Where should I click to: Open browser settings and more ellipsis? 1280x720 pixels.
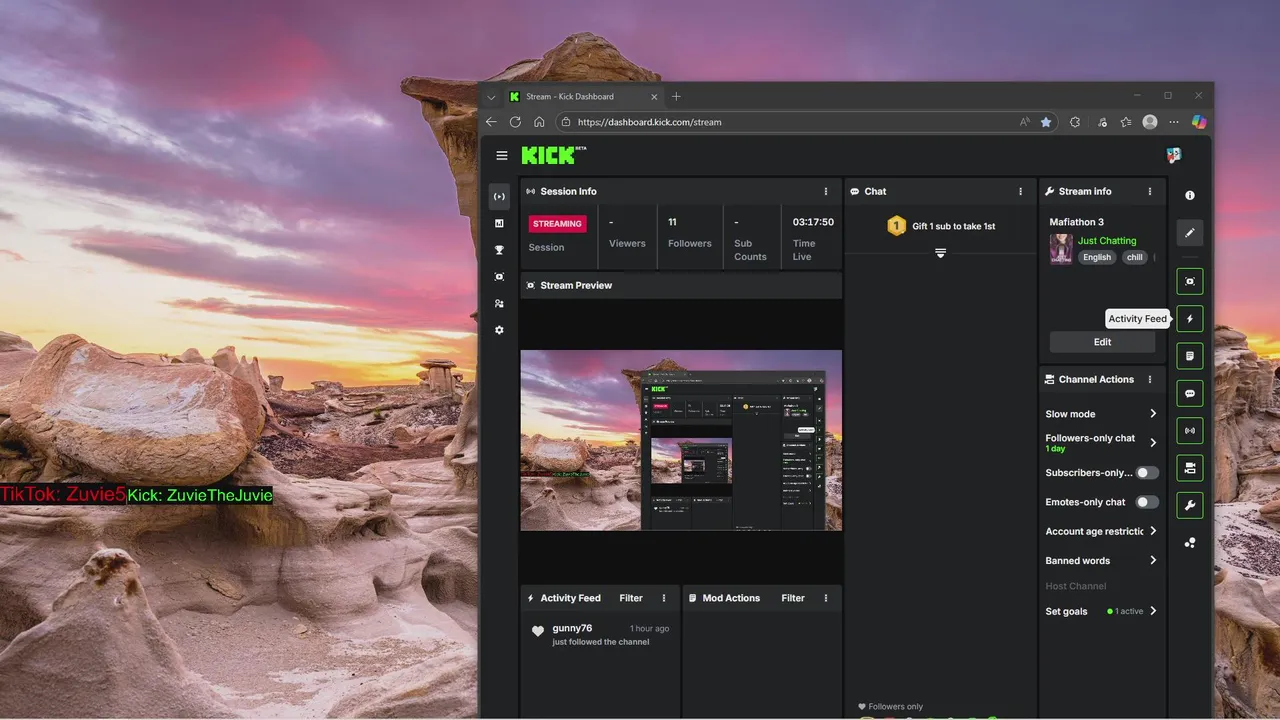pyautogui.click(x=1174, y=122)
